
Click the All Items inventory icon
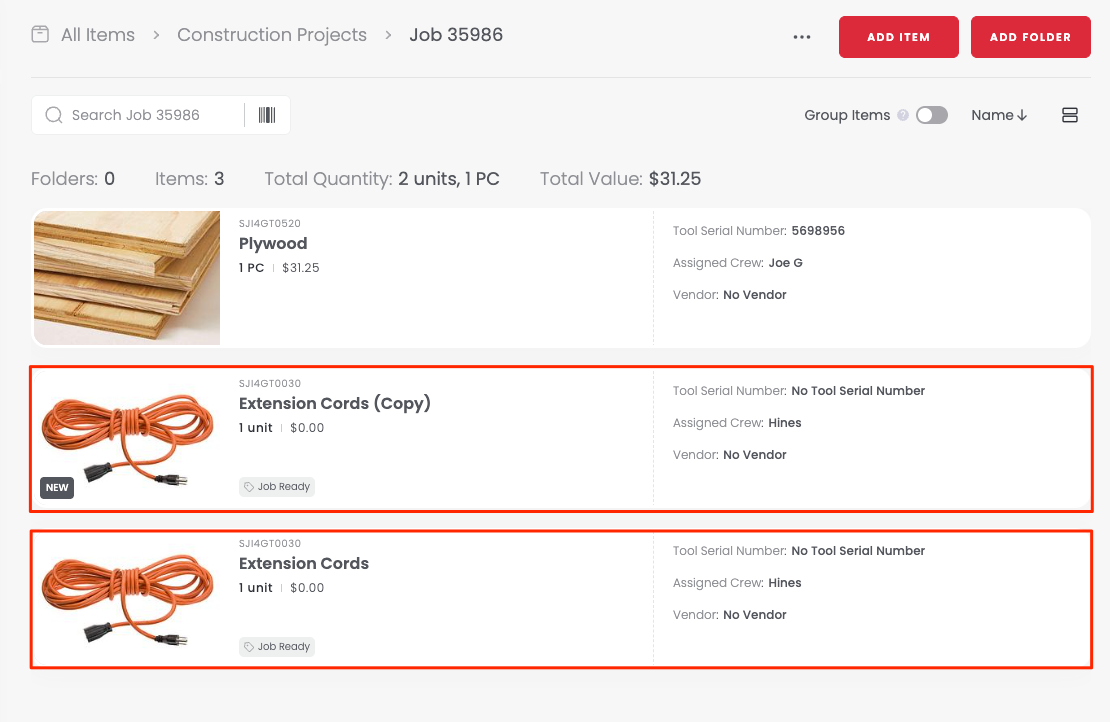40,35
